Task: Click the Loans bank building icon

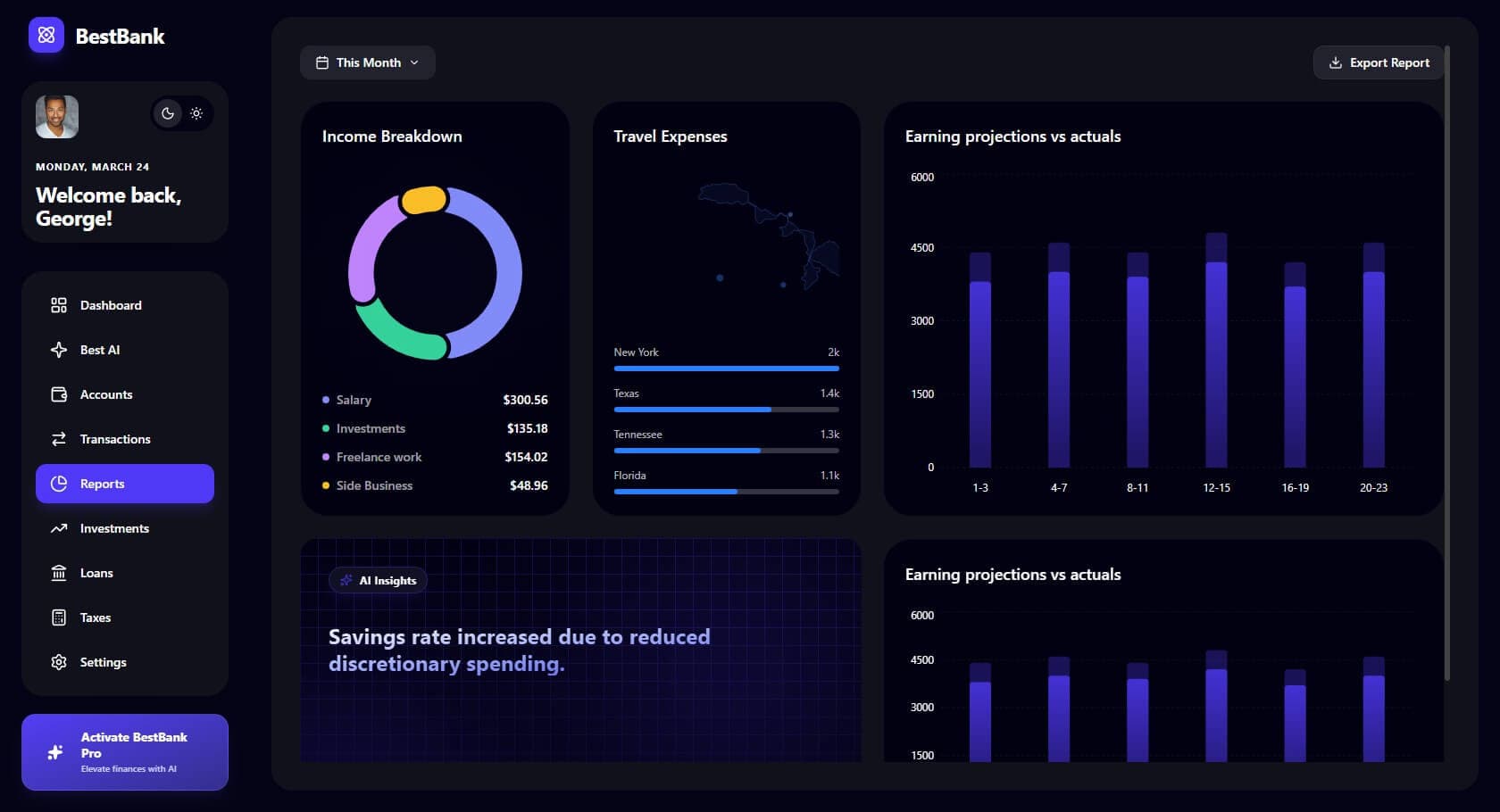Action: 59,573
